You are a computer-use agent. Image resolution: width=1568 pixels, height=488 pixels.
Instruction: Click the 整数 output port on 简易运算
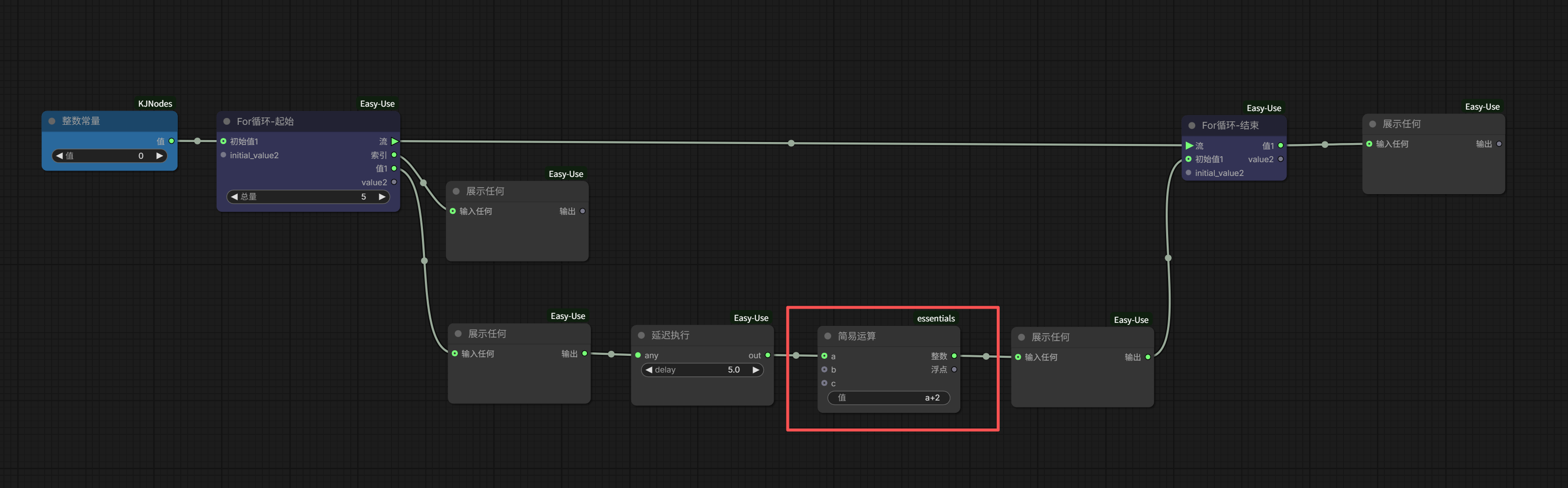954,356
